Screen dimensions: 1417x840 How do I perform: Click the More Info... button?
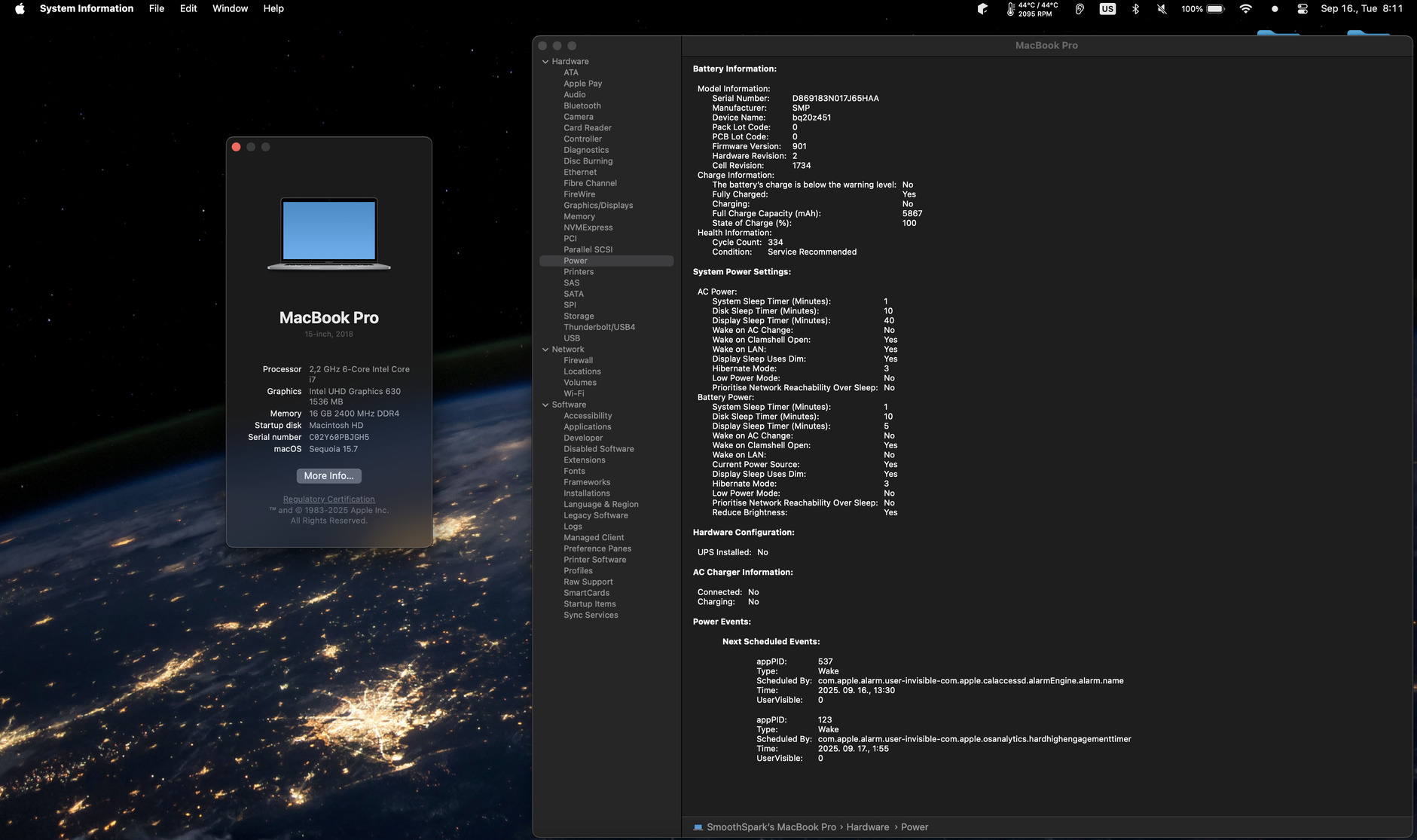tap(328, 476)
